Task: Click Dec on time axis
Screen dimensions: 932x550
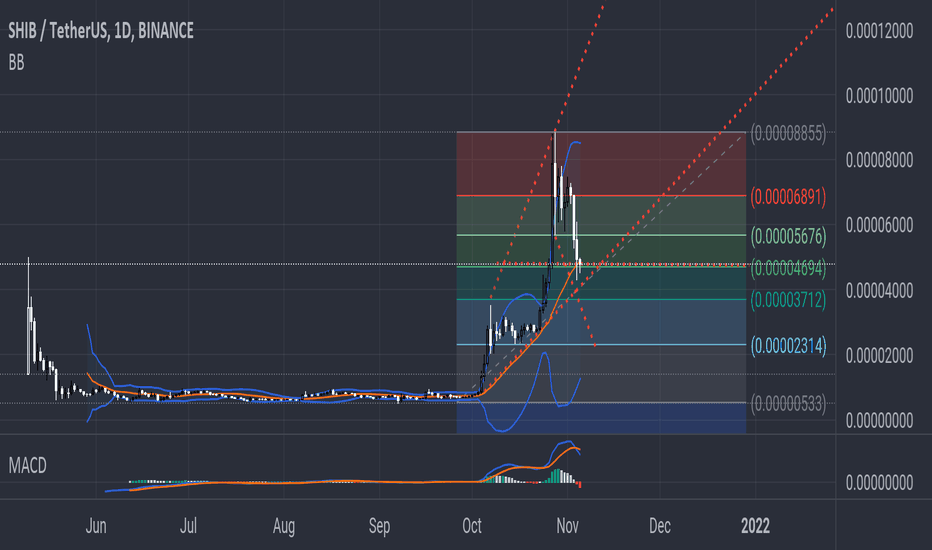Action: point(659,526)
